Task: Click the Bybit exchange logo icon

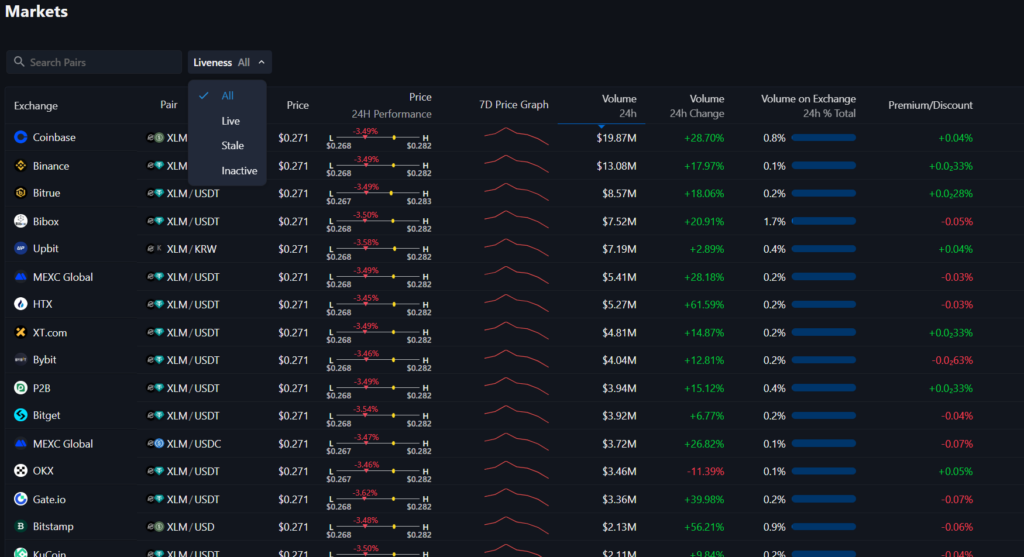Action: pyautogui.click(x=21, y=360)
